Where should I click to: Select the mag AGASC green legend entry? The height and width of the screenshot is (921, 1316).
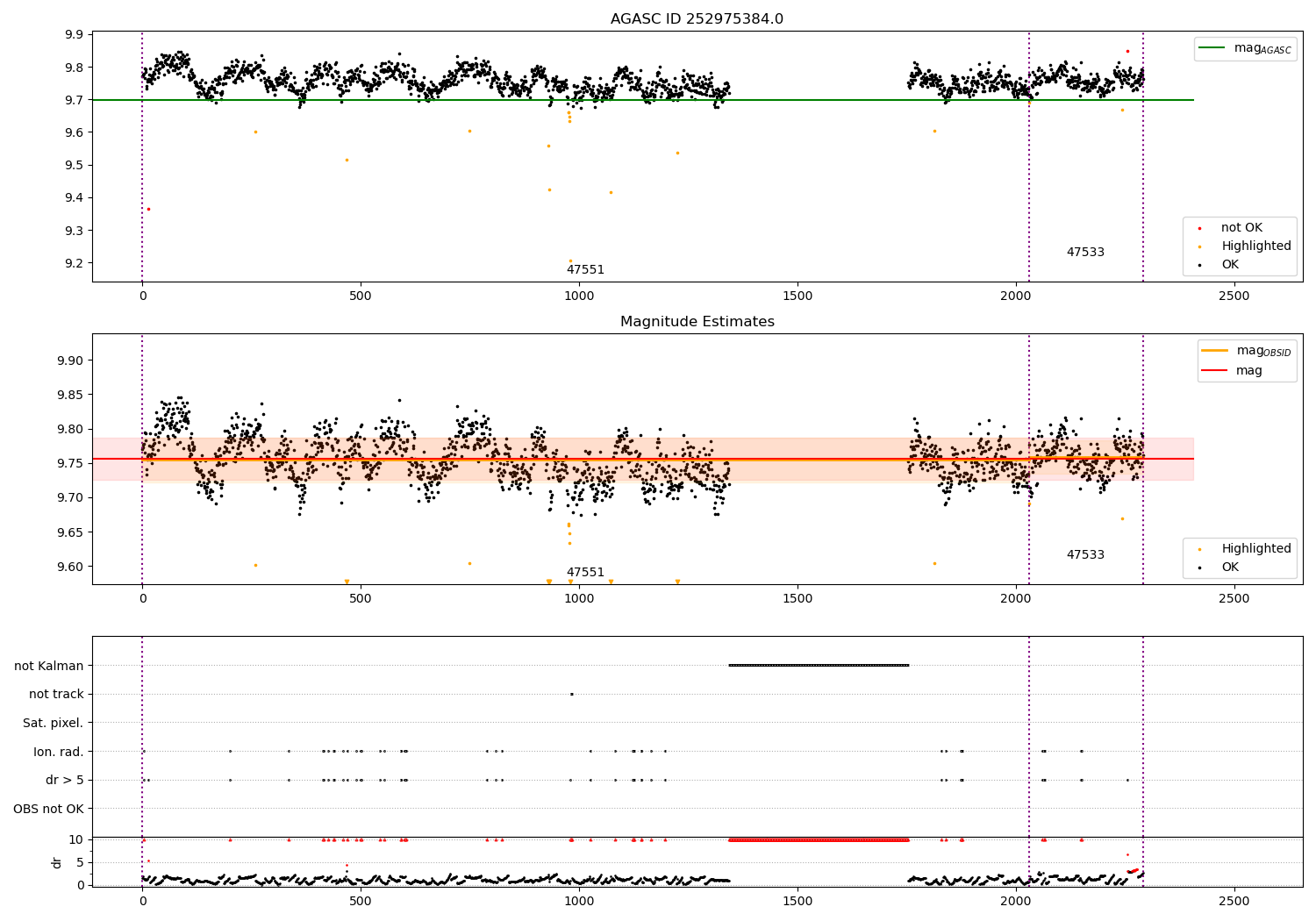(1246, 48)
